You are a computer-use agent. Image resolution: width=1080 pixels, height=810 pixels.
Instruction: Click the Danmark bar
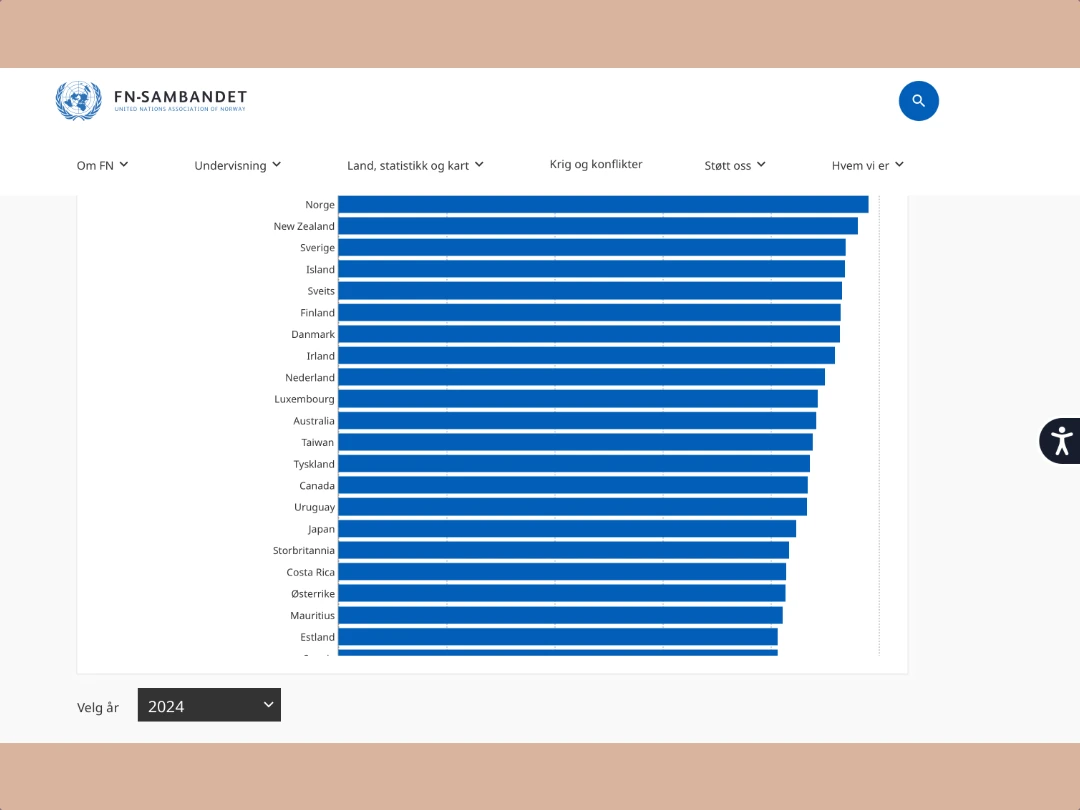point(589,334)
